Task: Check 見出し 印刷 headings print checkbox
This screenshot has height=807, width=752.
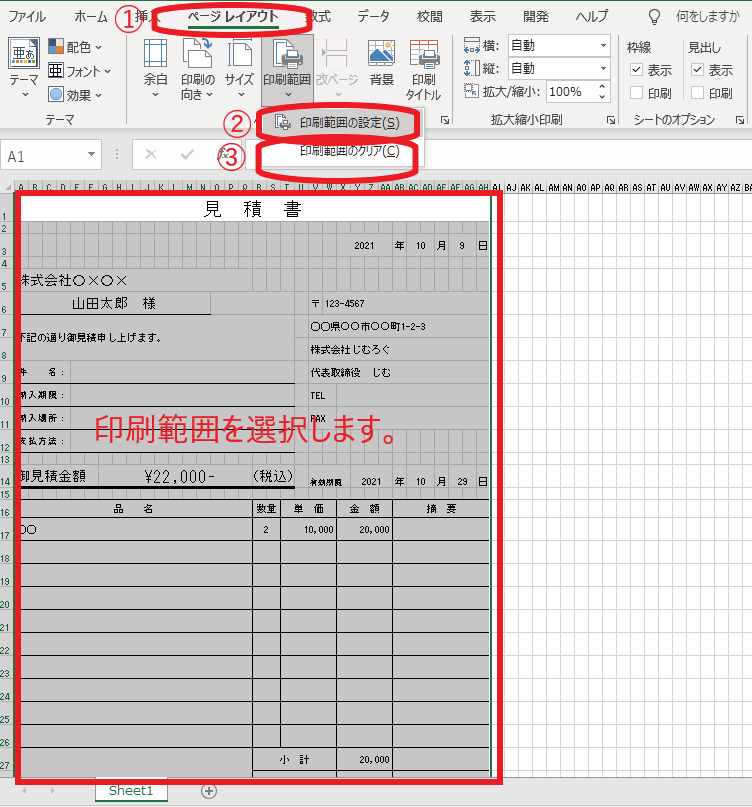Action: 697,93
